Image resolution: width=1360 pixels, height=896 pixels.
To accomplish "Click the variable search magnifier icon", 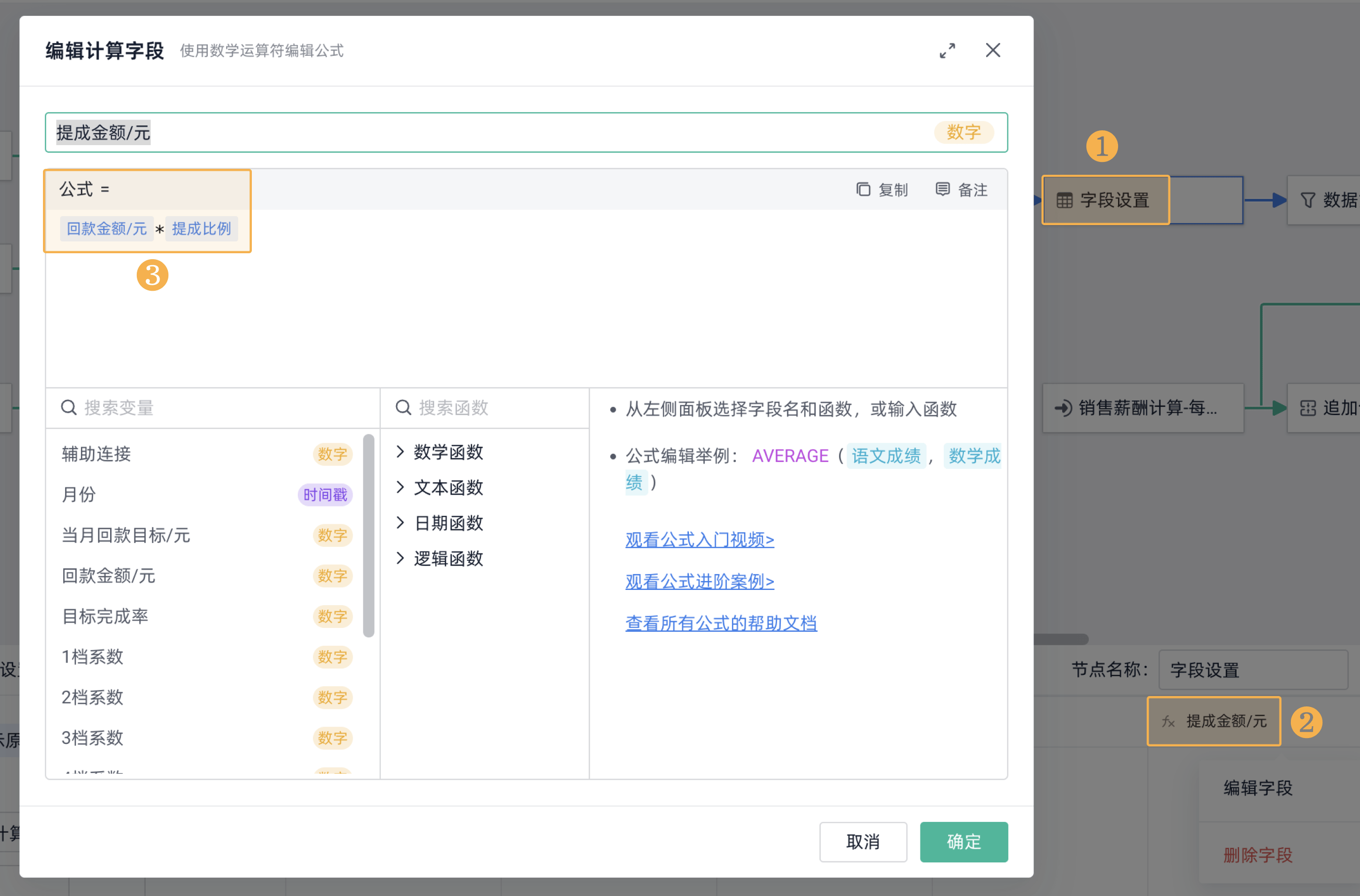I will 69,407.
